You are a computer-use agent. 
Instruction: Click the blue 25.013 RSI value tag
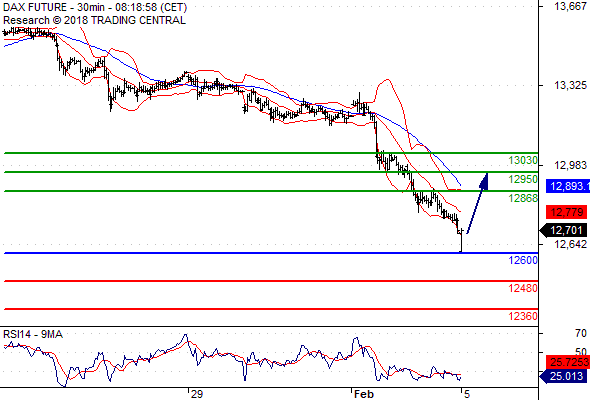[563, 376]
